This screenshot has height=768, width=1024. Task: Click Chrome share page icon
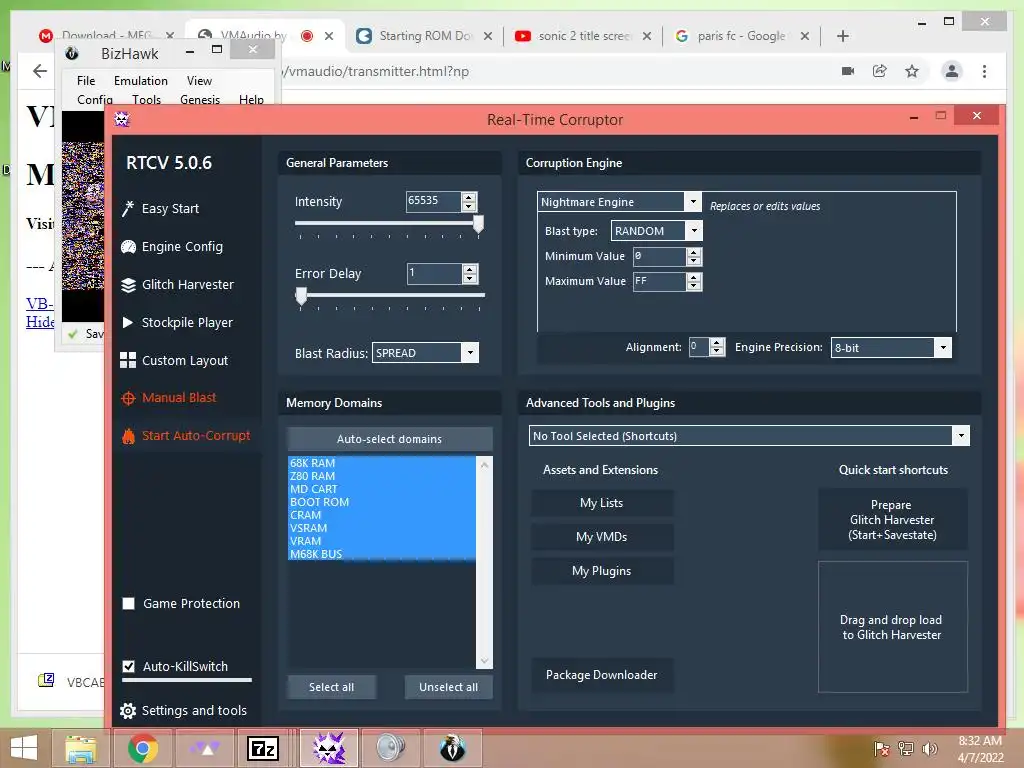point(880,71)
